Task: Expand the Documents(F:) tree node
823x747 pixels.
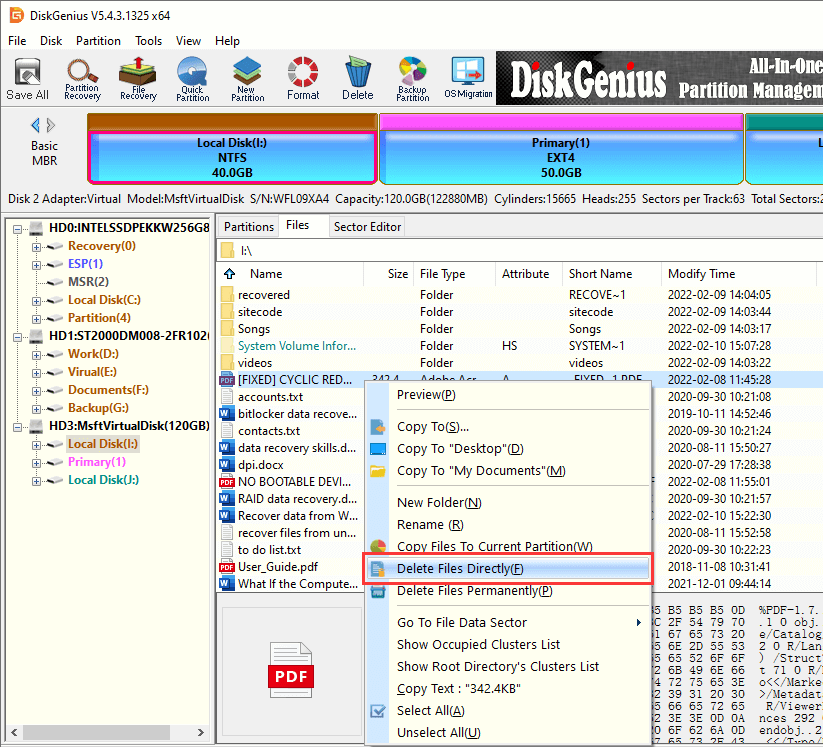Action: pos(36,391)
